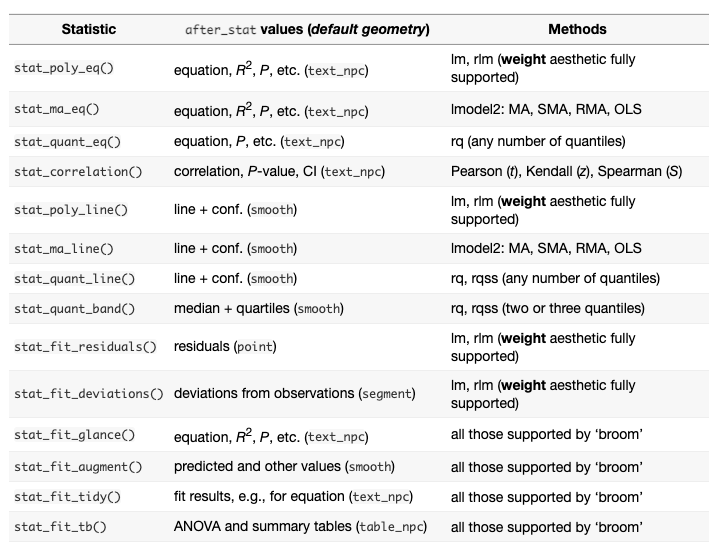The height and width of the screenshot is (553, 727).
Task: Click the stat_poly_line() function name
Action: point(71,210)
